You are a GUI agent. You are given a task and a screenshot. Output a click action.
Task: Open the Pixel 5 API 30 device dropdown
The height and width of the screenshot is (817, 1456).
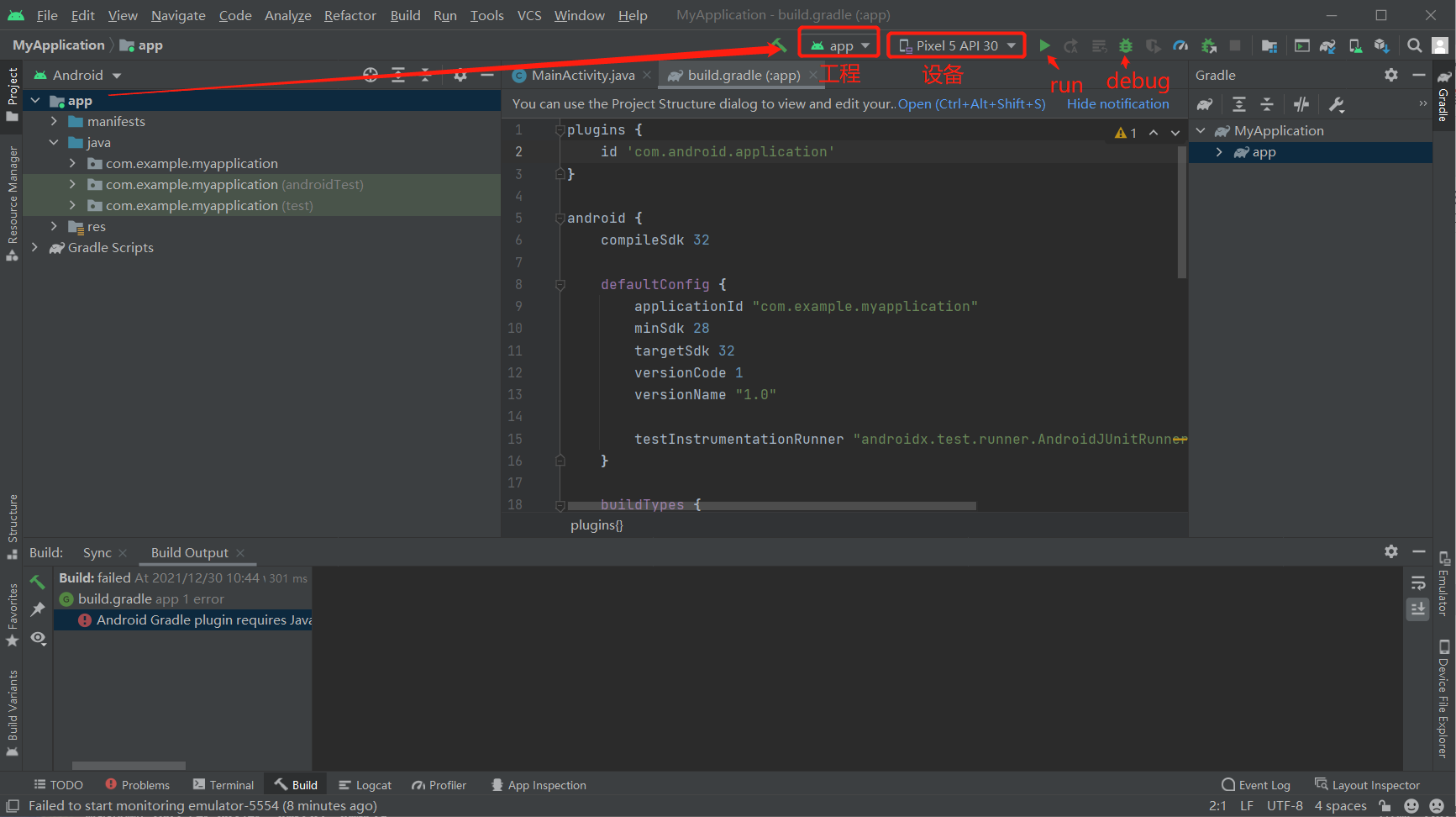tap(957, 45)
